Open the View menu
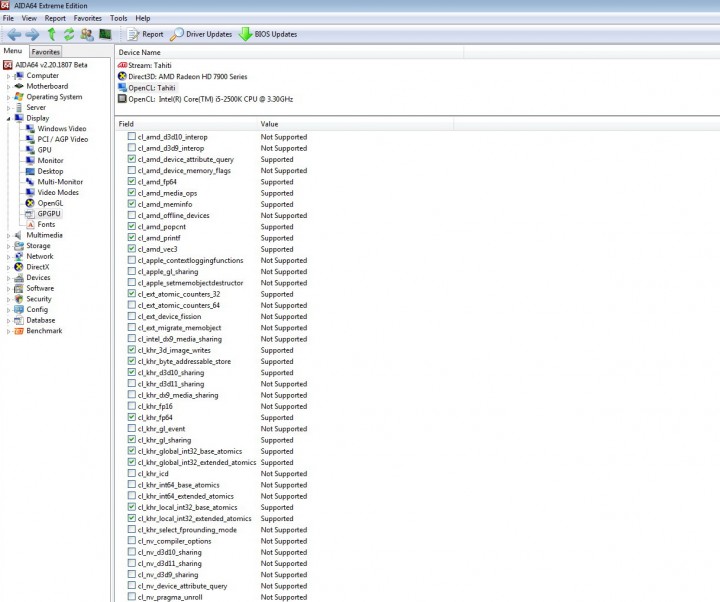 click(x=29, y=18)
